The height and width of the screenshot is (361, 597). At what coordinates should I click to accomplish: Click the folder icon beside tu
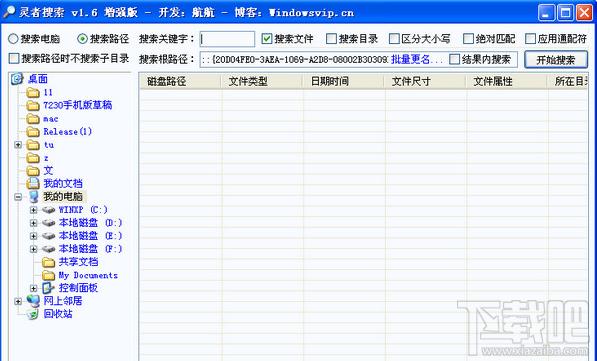[33, 145]
